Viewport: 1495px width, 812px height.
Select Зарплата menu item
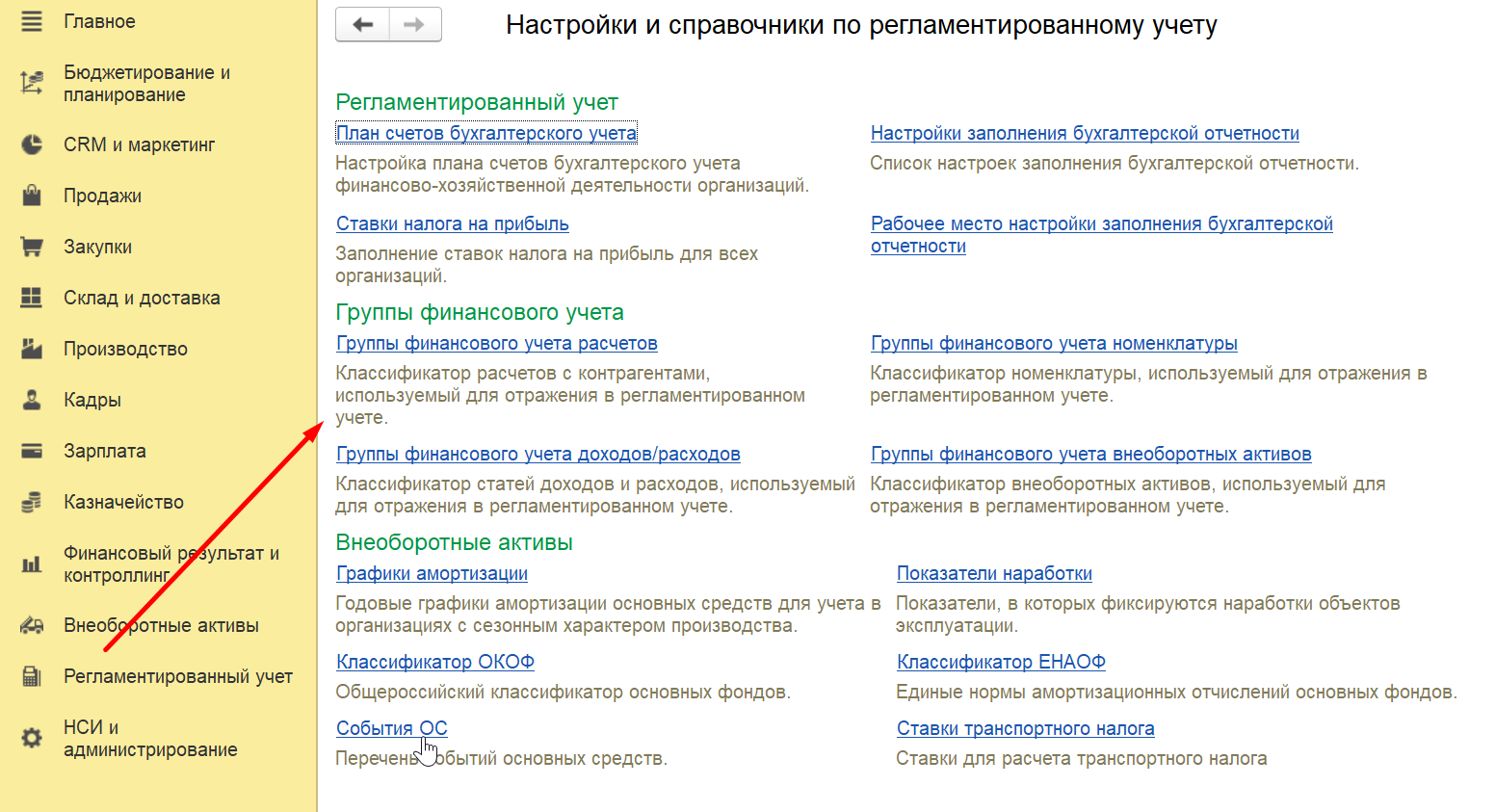point(105,451)
